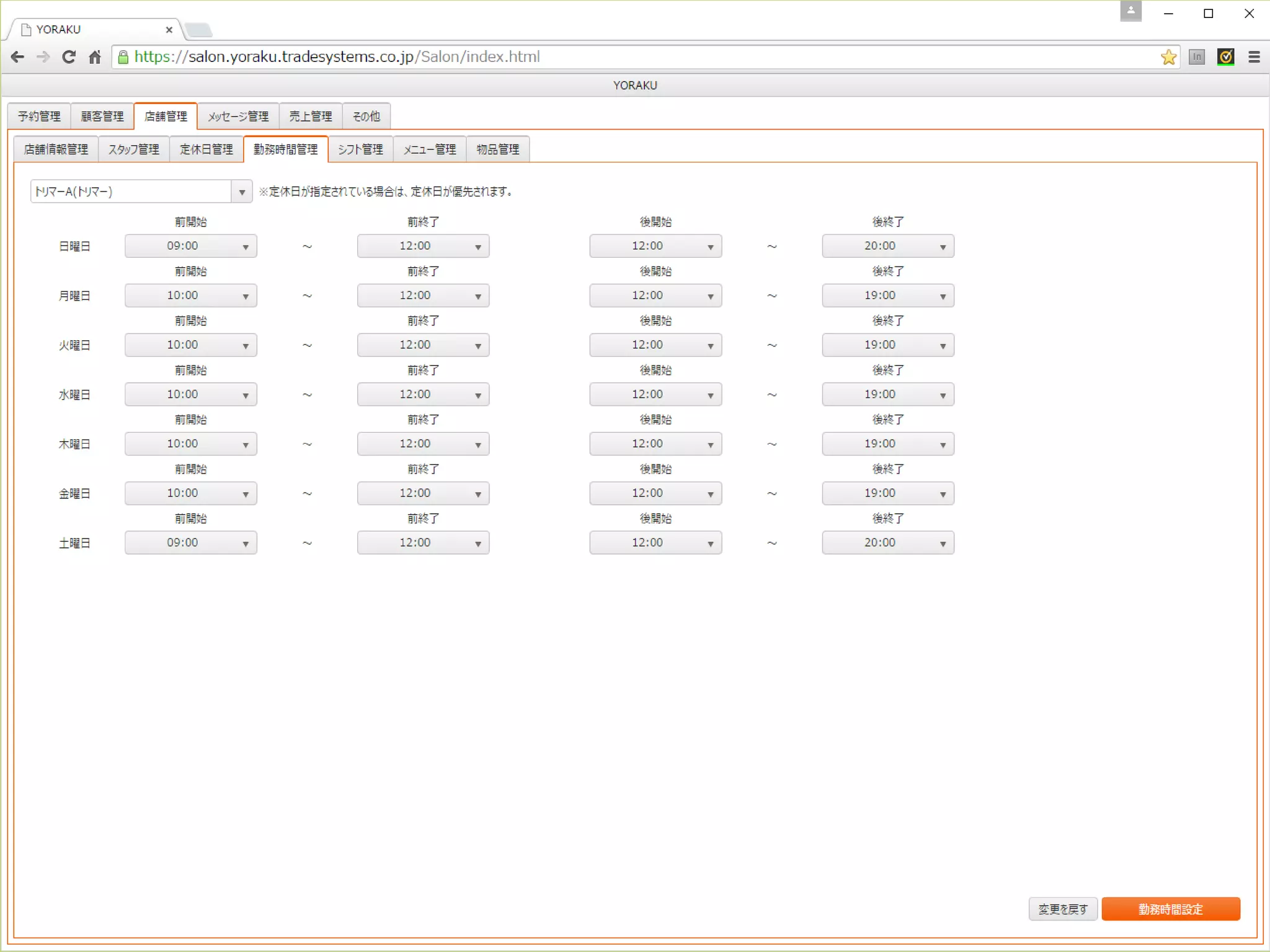Click the bookmark star icon
The height and width of the screenshot is (952, 1270).
(x=1168, y=57)
